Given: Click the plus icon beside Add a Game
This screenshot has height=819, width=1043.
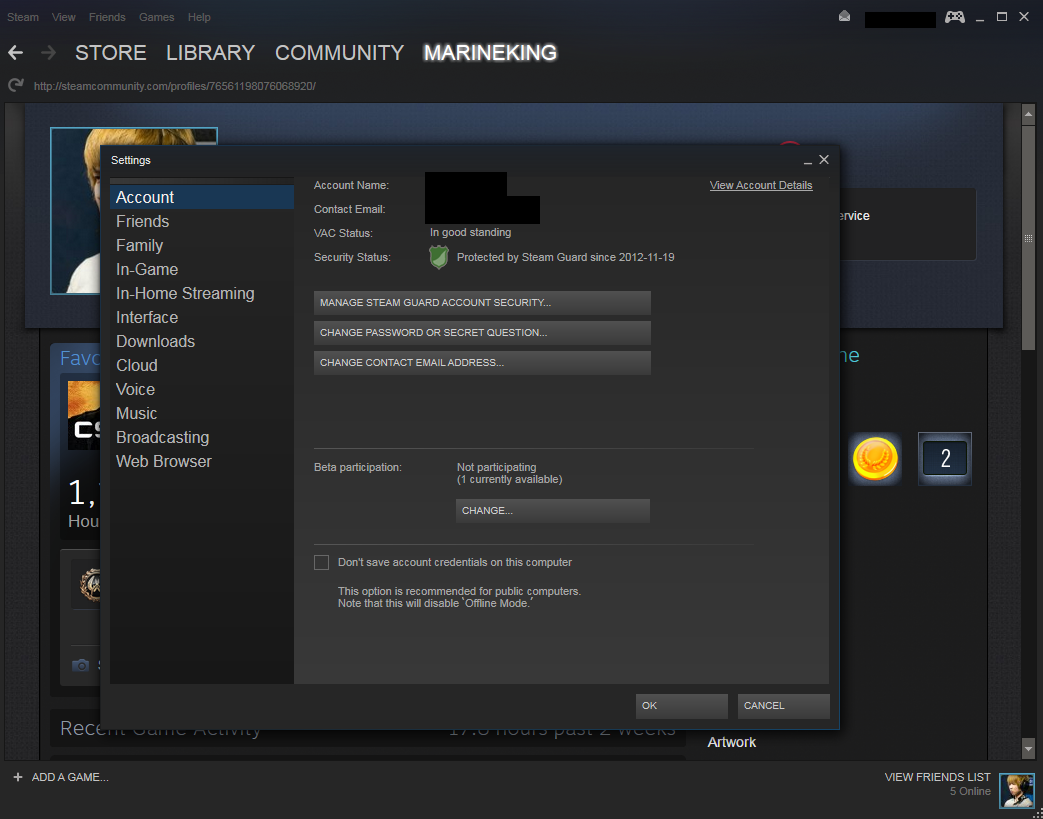Looking at the screenshot, I should click(18, 776).
